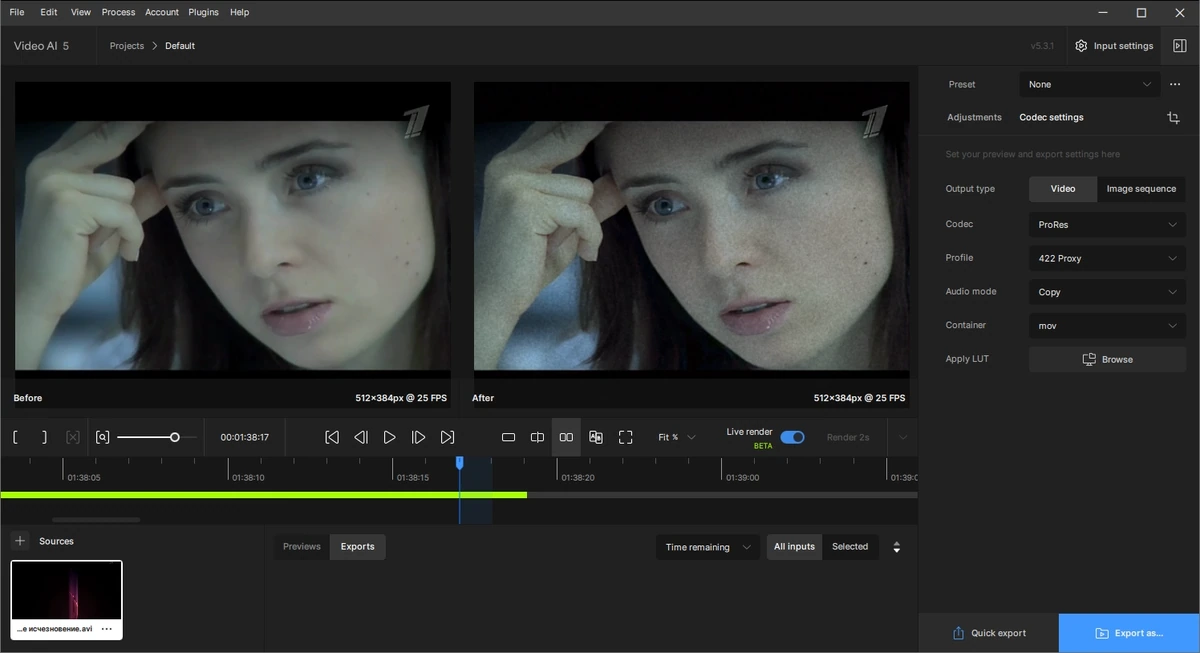The width and height of the screenshot is (1200, 653).
Task: Open the File menu
Action: pos(17,12)
